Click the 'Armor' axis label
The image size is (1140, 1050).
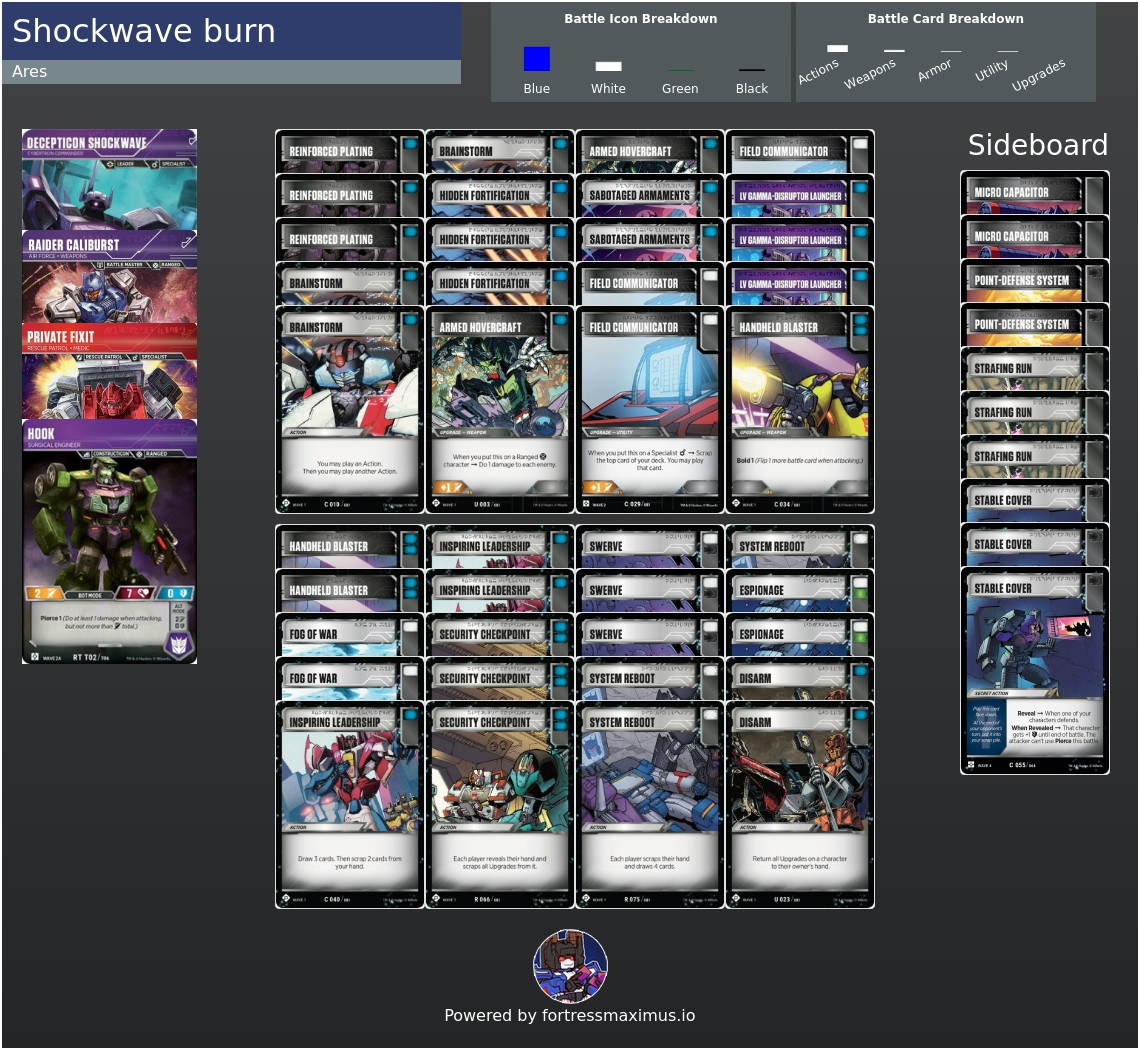(934, 70)
